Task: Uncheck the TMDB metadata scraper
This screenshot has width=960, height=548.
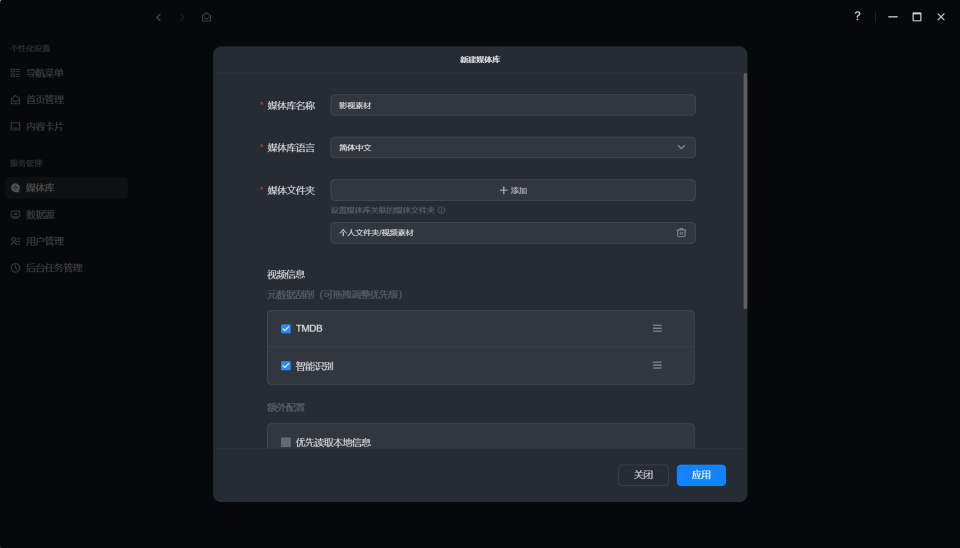Action: (x=285, y=329)
